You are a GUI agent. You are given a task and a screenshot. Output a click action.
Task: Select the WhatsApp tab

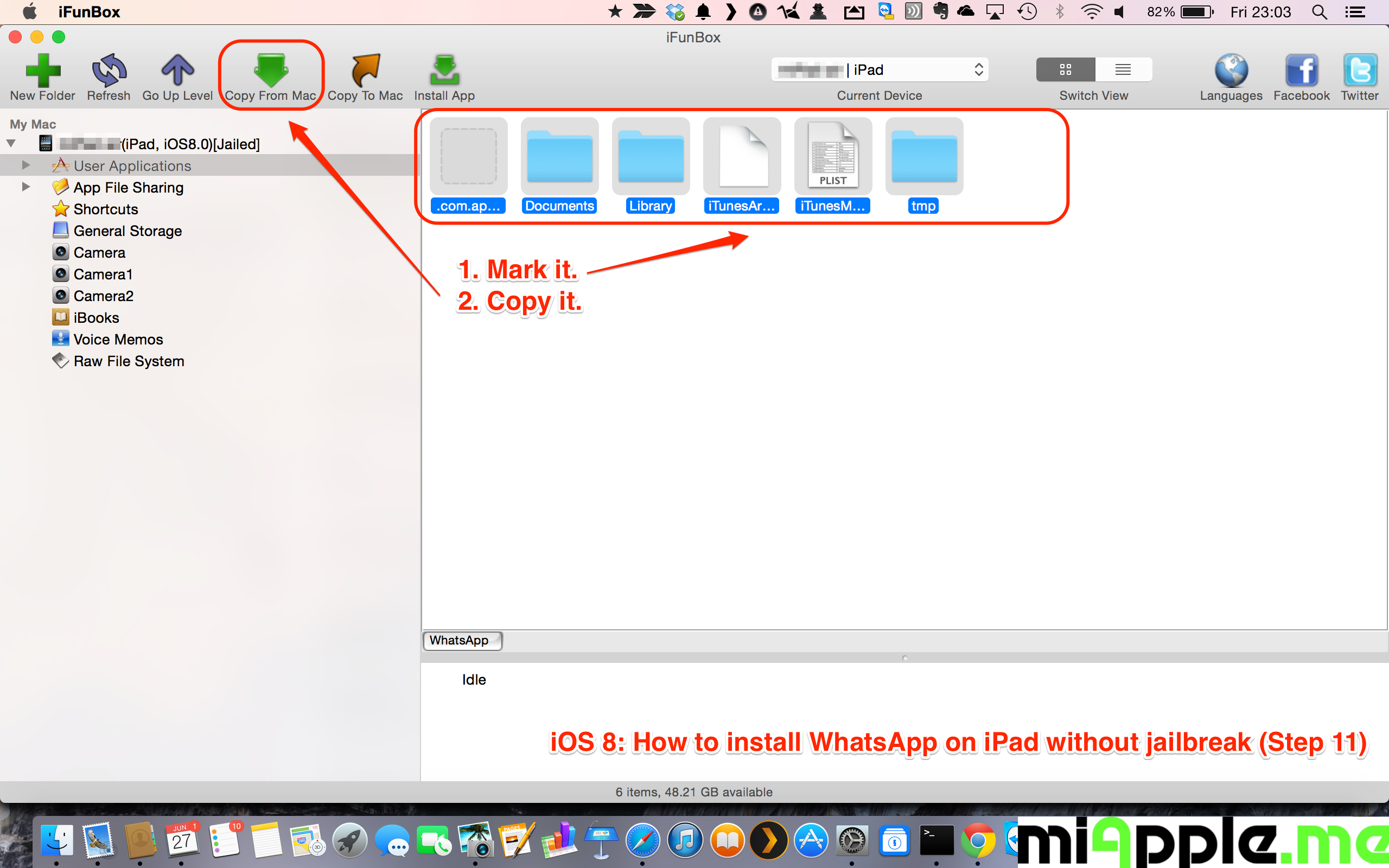462,640
